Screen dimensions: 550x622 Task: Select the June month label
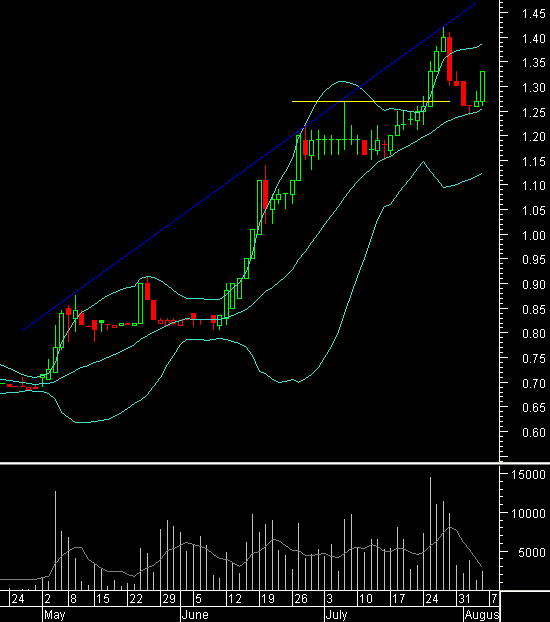(195, 615)
